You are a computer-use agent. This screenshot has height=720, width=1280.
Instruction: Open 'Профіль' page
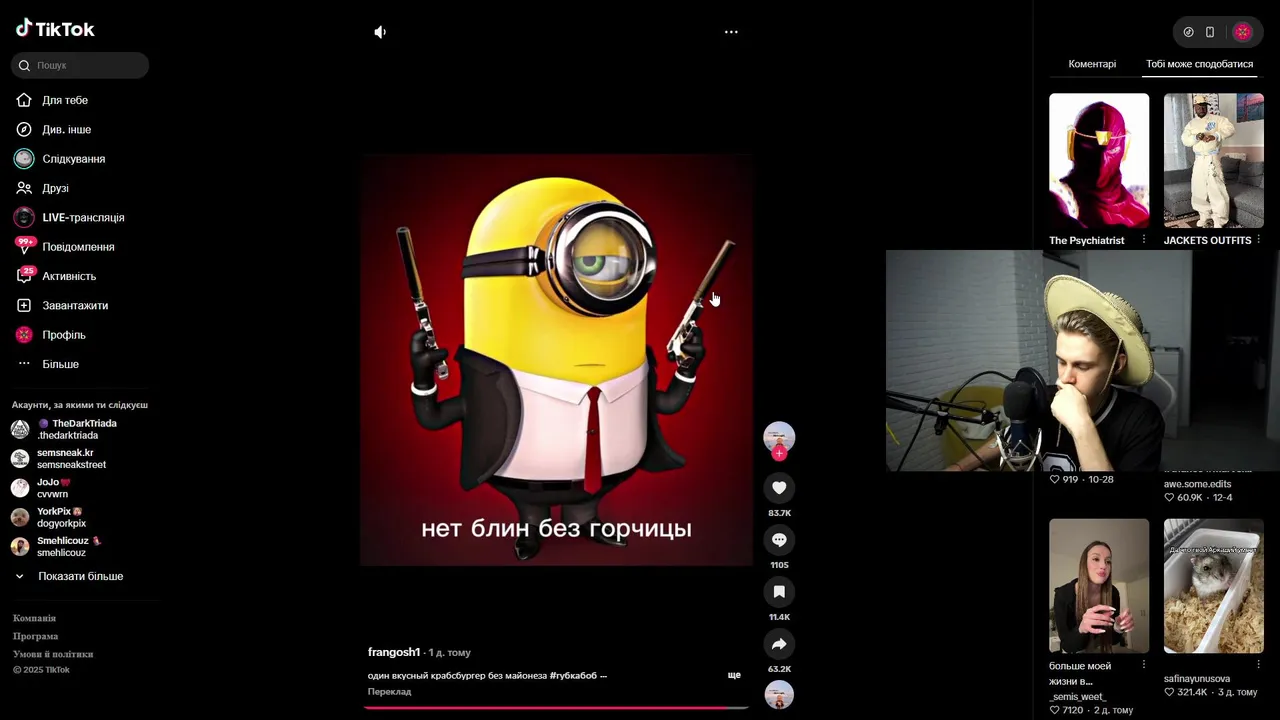(63, 335)
